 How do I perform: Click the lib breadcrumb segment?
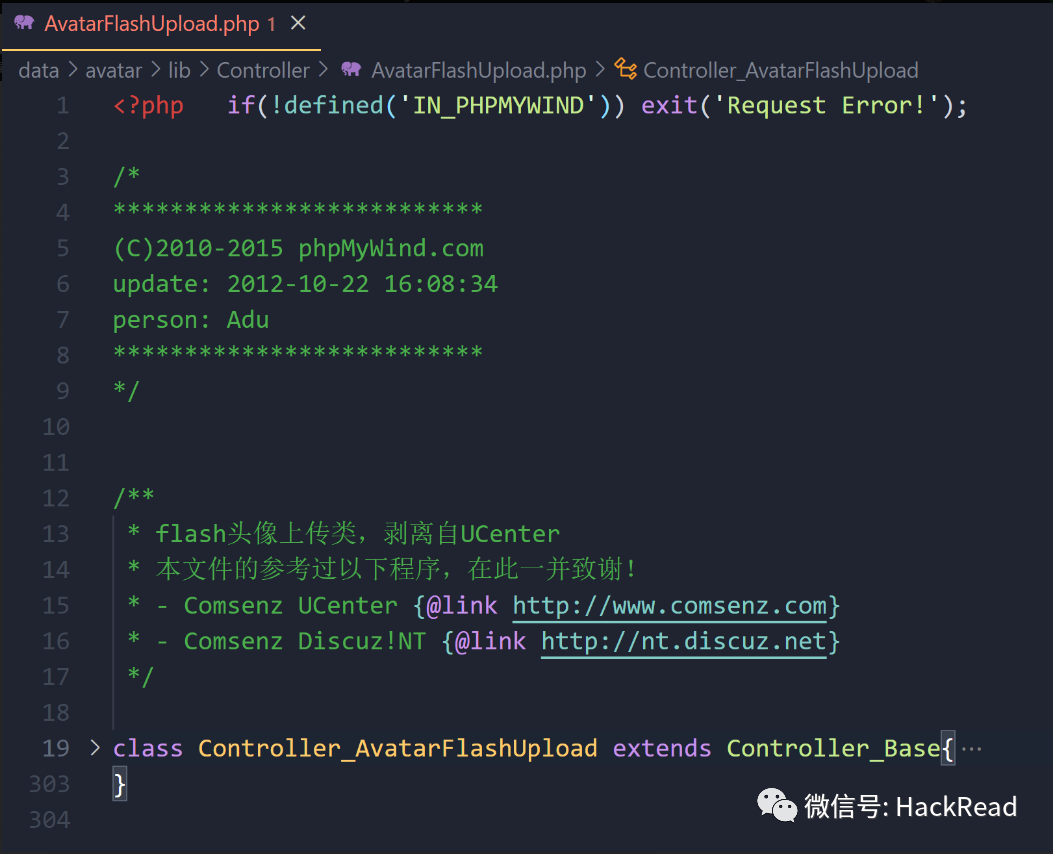point(179,70)
